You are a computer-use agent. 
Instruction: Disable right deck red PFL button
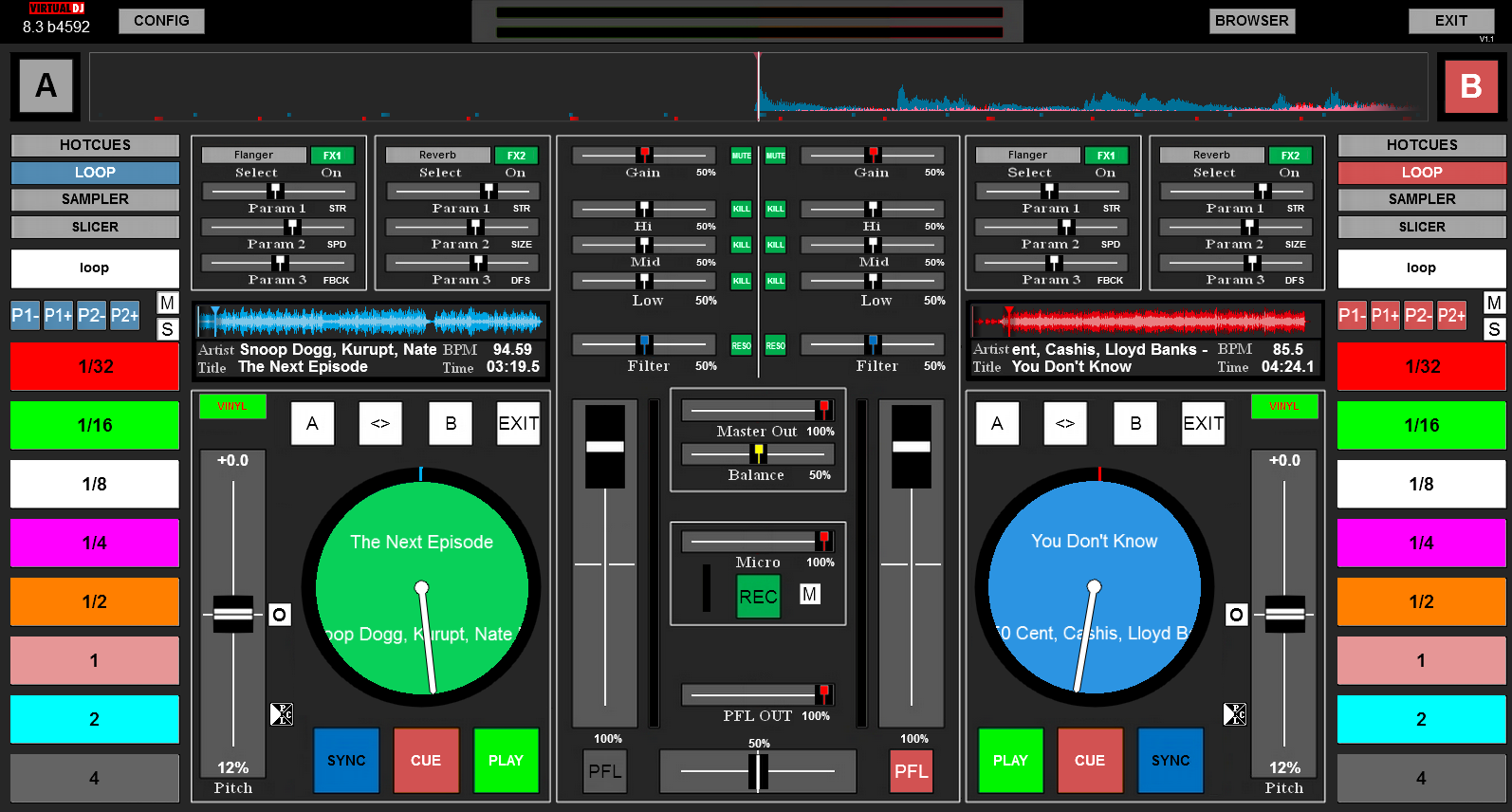[911, 771]
